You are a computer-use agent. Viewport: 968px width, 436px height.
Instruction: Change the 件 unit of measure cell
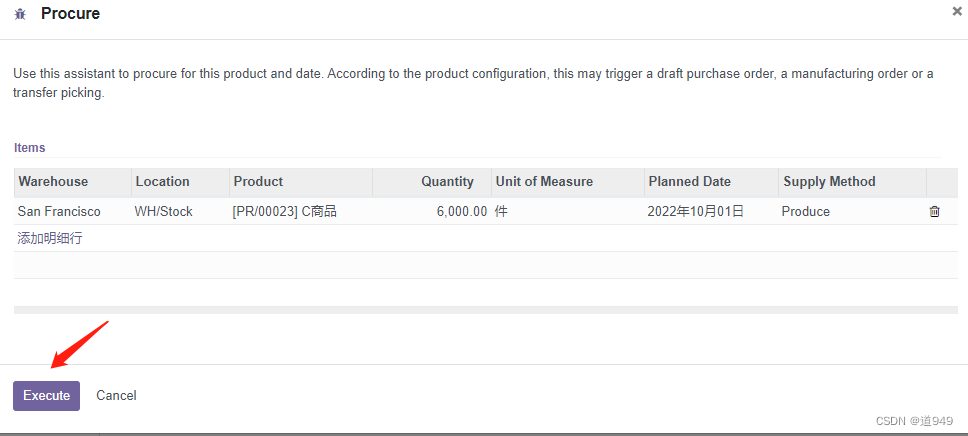coord(568,211)
